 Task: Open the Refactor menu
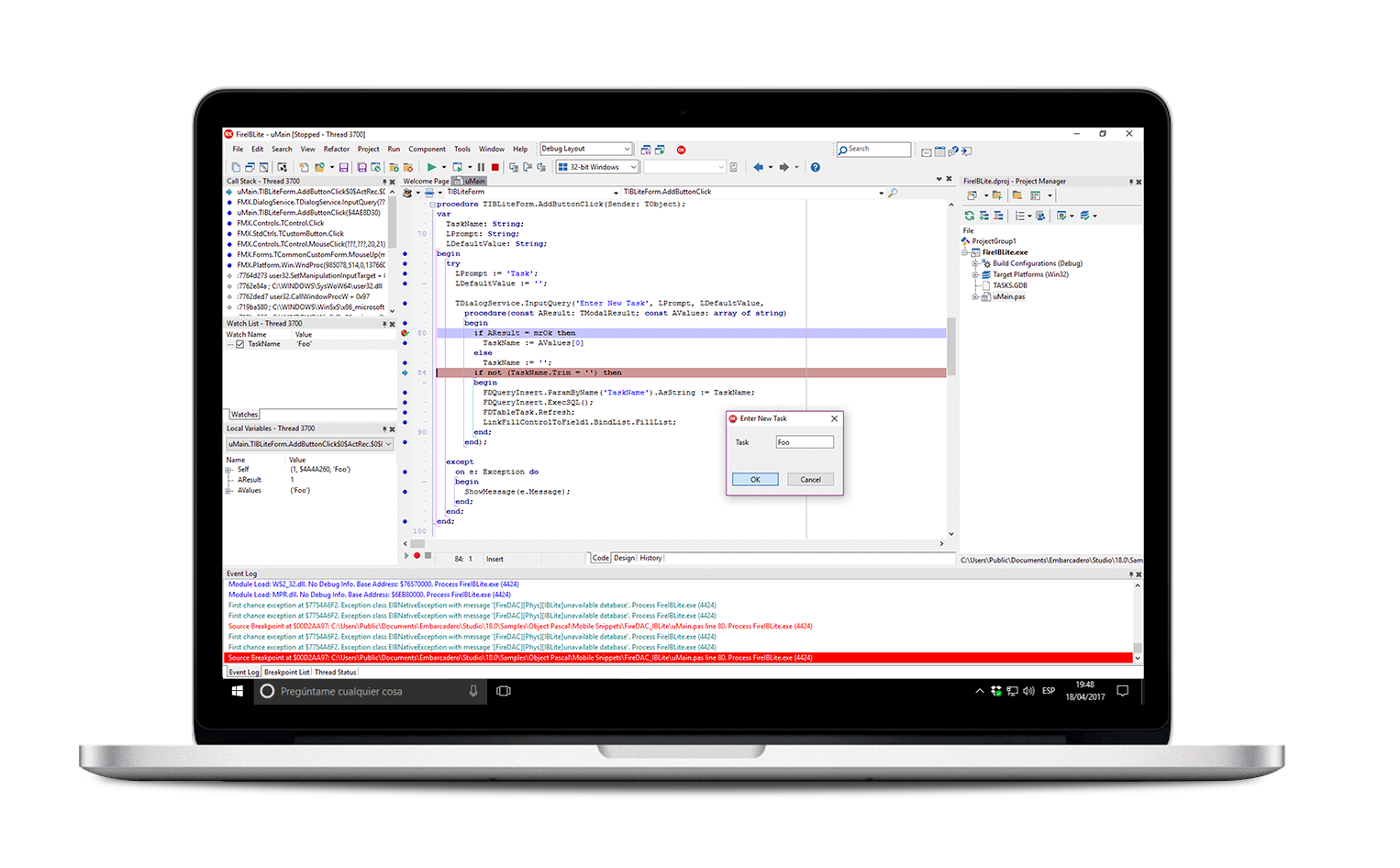point(337,149)
